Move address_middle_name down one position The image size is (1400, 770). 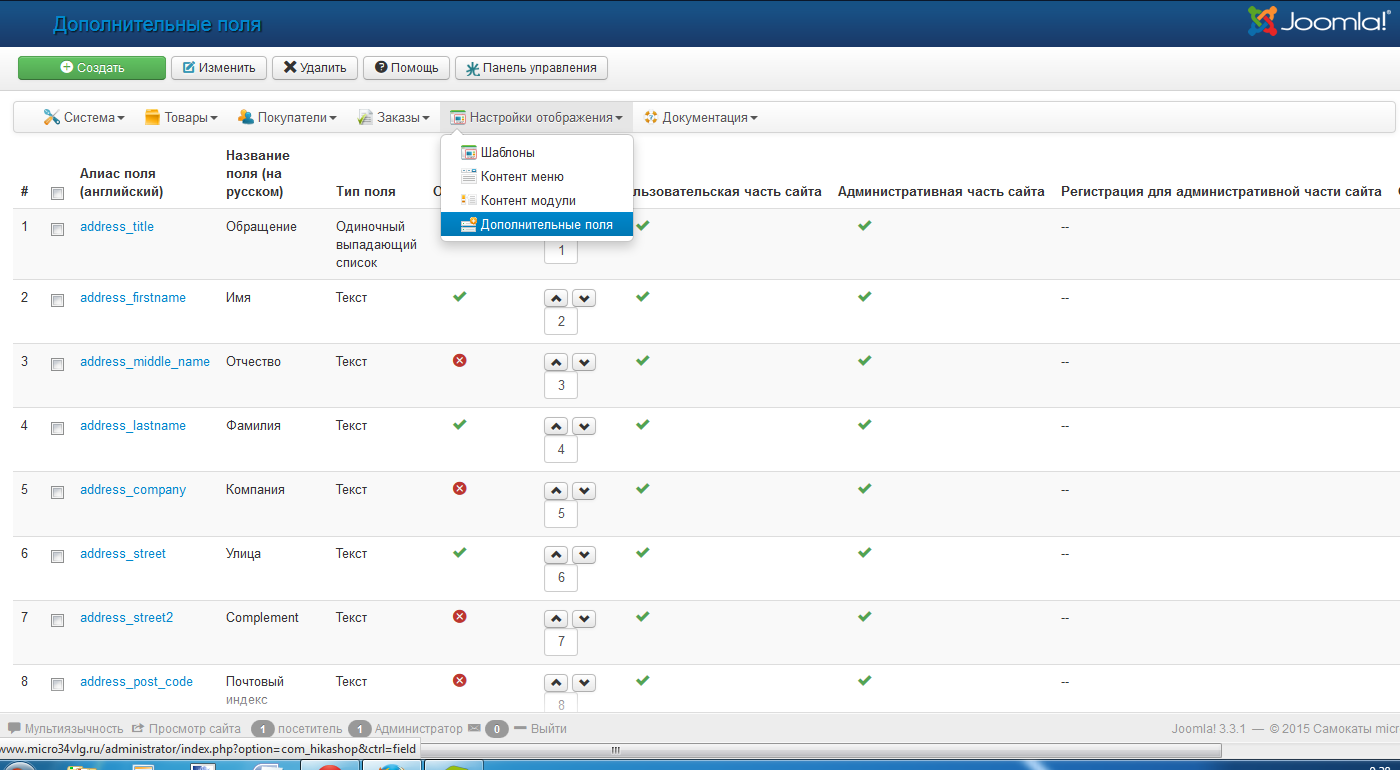pos(584,362)
